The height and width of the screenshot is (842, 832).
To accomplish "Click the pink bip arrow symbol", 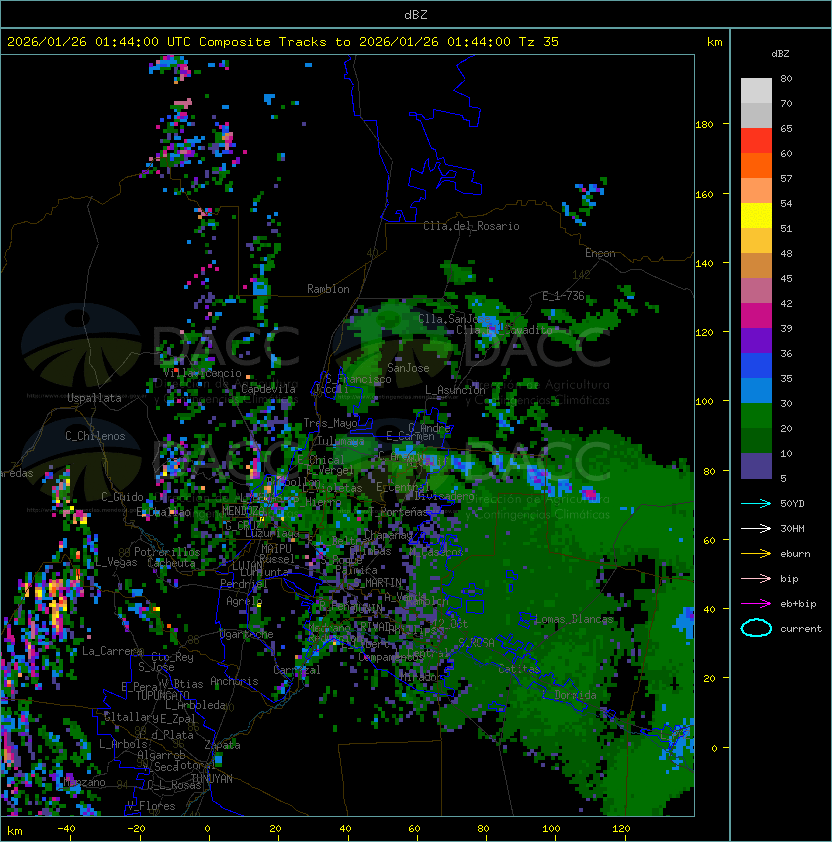I will 756,578.
